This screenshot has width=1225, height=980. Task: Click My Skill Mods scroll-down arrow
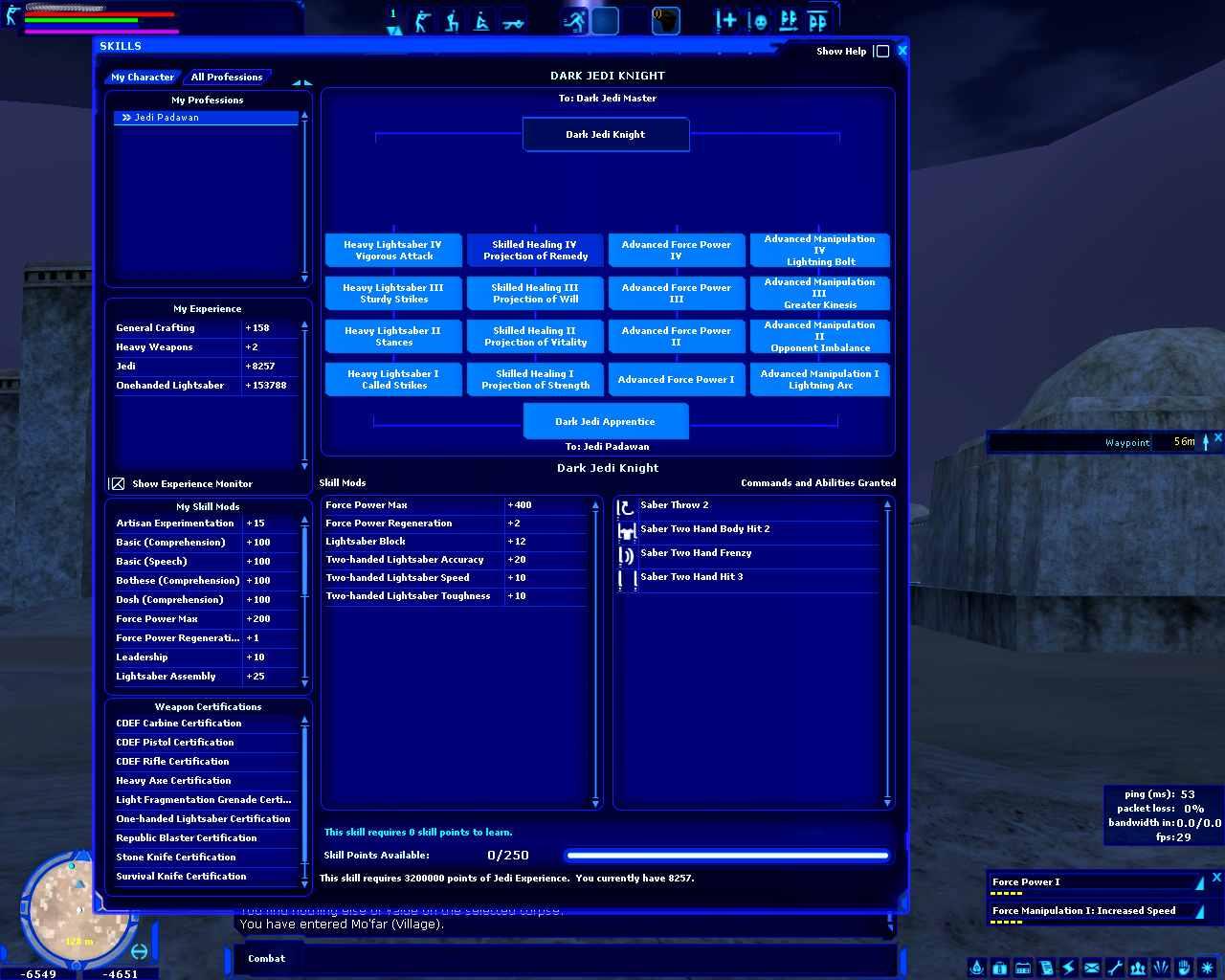pyautogui.click(x=304, y=683)
